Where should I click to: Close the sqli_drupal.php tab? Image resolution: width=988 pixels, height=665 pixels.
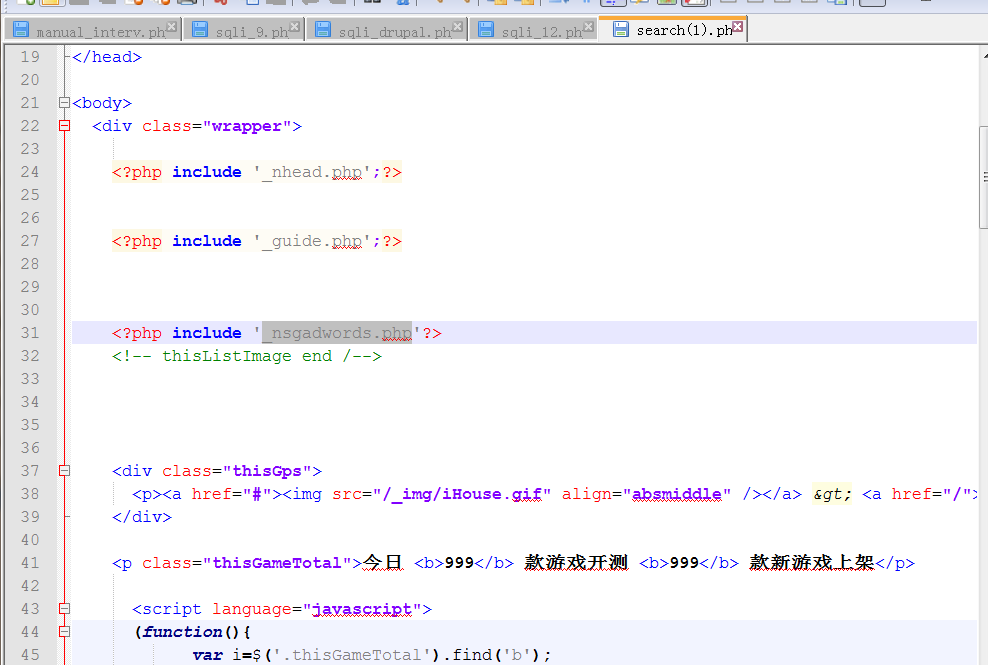[x=457, y=26]
